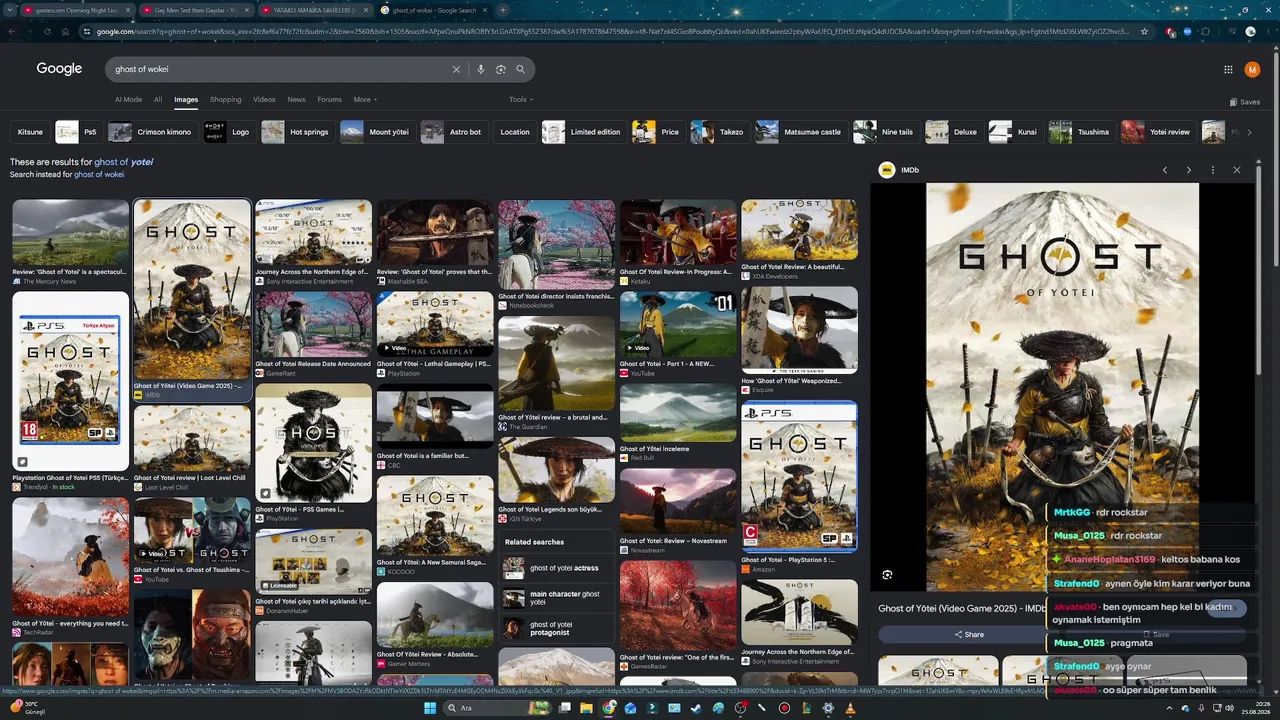Open the volume control in system tray
Image resolution: width=1280 pixels, height=720 pixels.
[1229, 708]
